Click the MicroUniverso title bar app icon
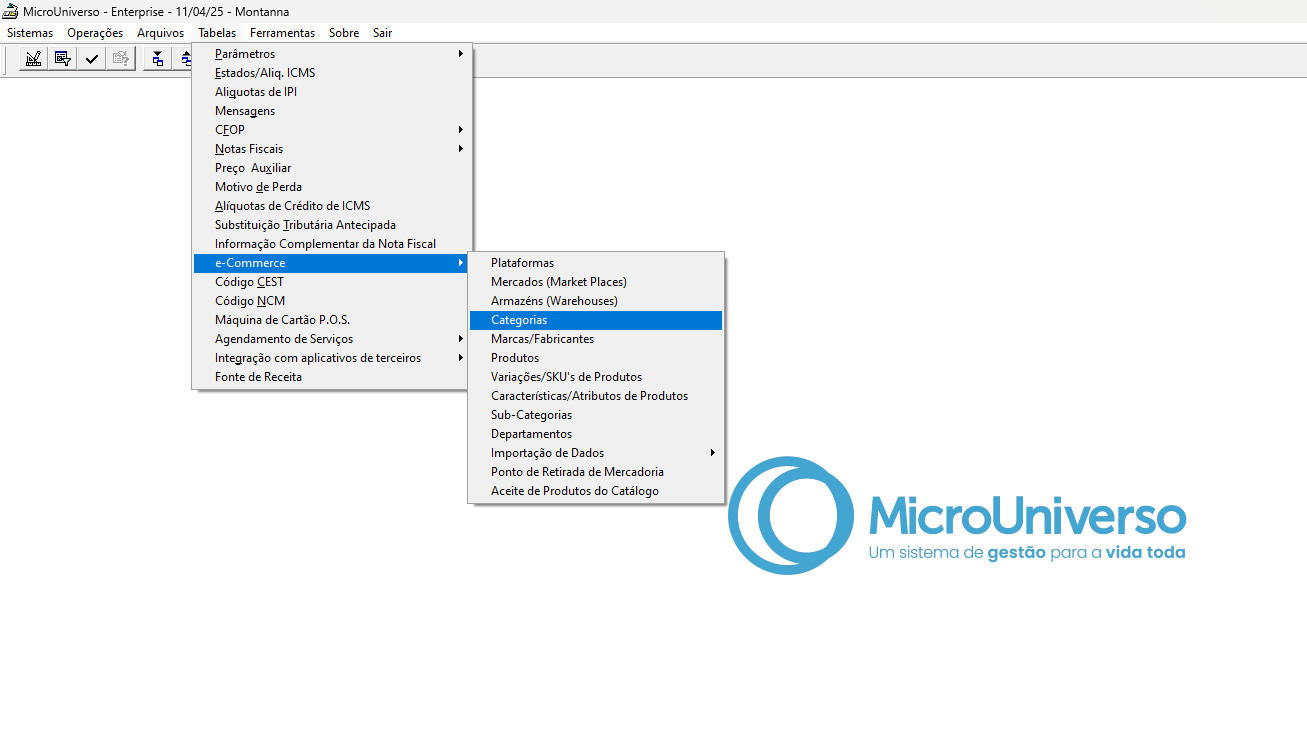The width and height of the screenshot is (1307, 740). pos(10,11)
